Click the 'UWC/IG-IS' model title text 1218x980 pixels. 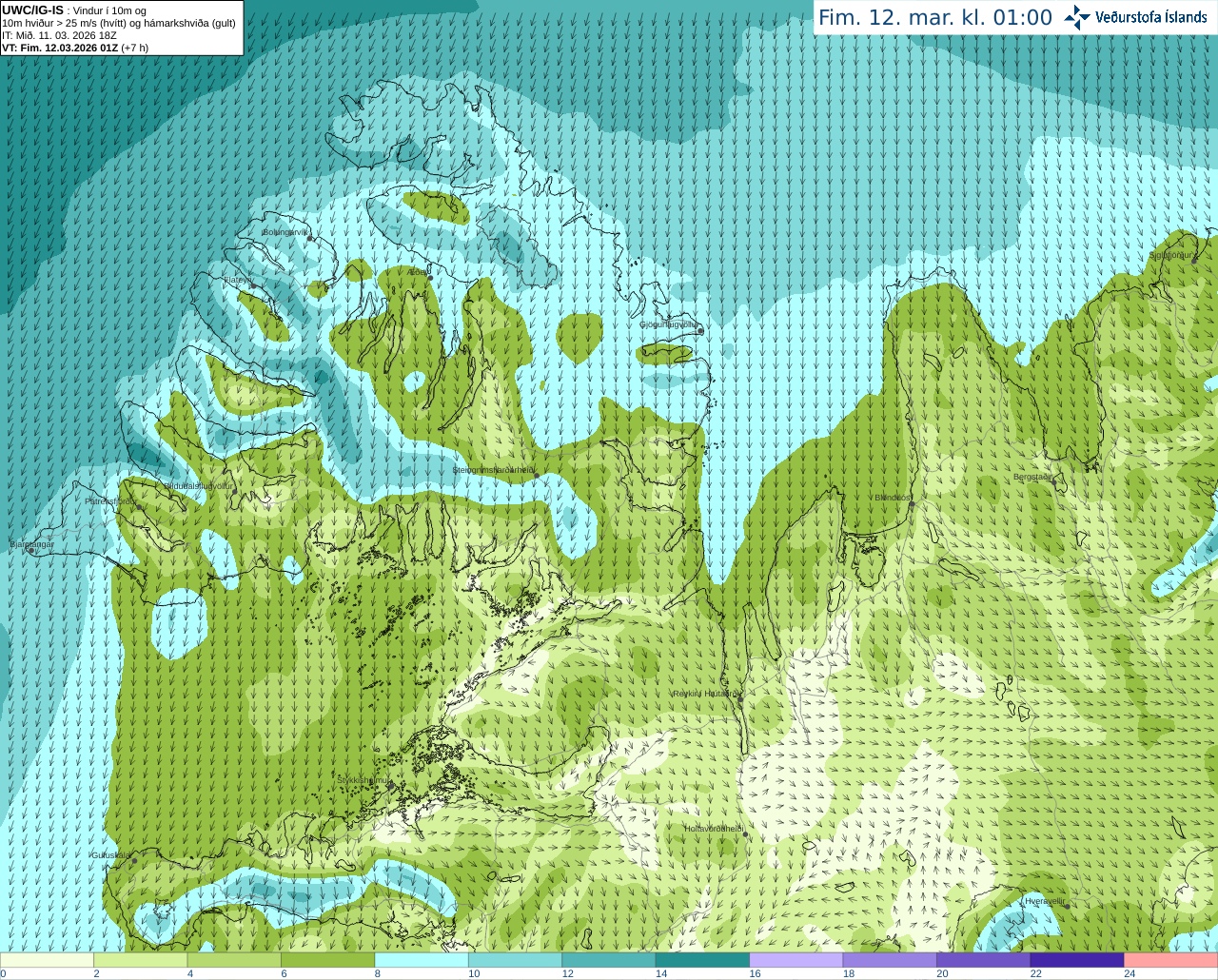33,10
